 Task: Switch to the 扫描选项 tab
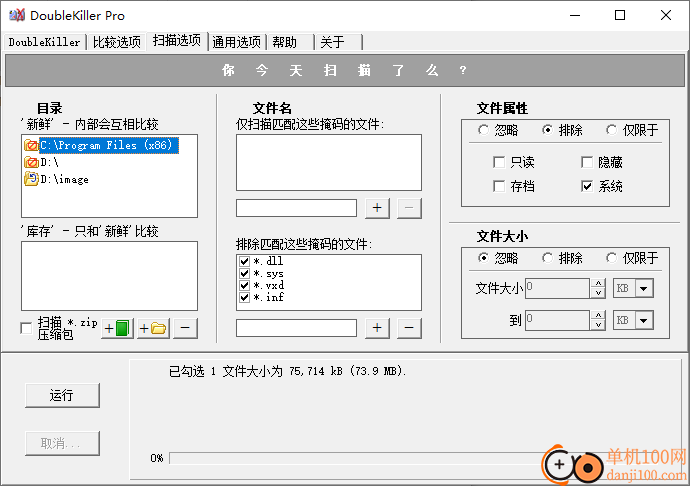tap(177, 41)
